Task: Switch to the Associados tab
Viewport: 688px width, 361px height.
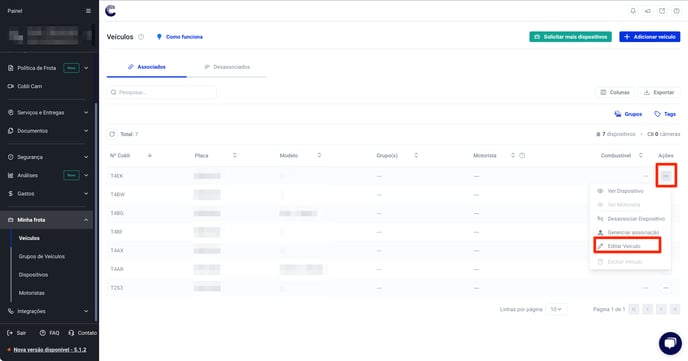Action: coord(147,67)
